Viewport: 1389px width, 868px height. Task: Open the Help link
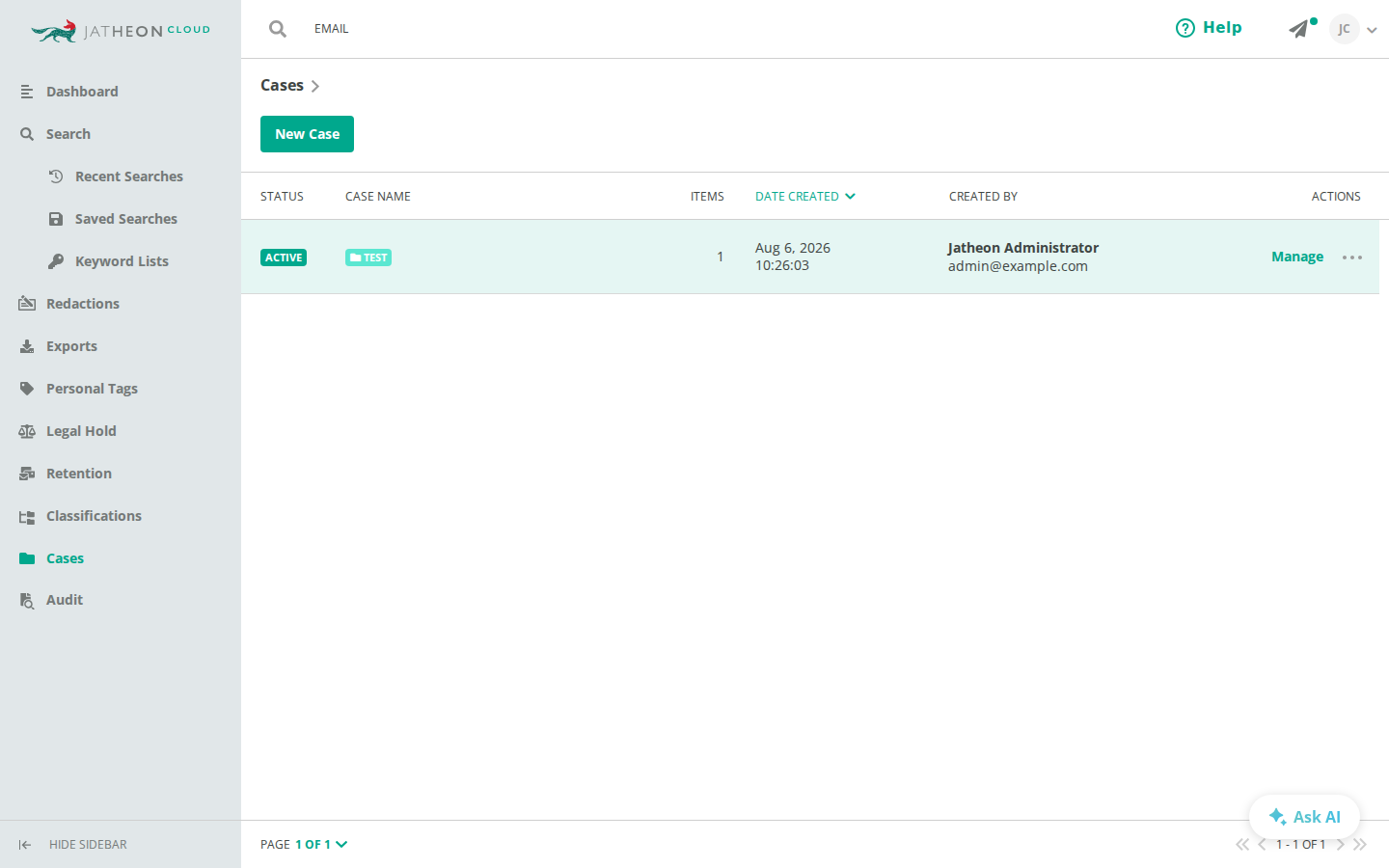tap(1209, 28)
